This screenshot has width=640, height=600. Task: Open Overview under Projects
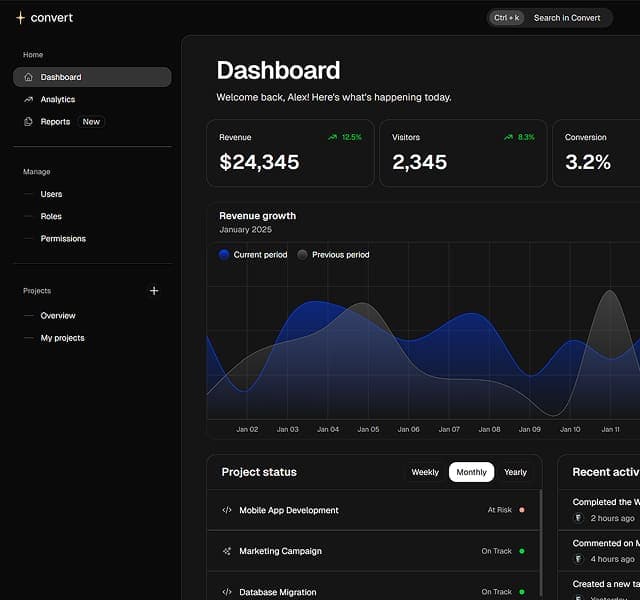tap(58, 316)
